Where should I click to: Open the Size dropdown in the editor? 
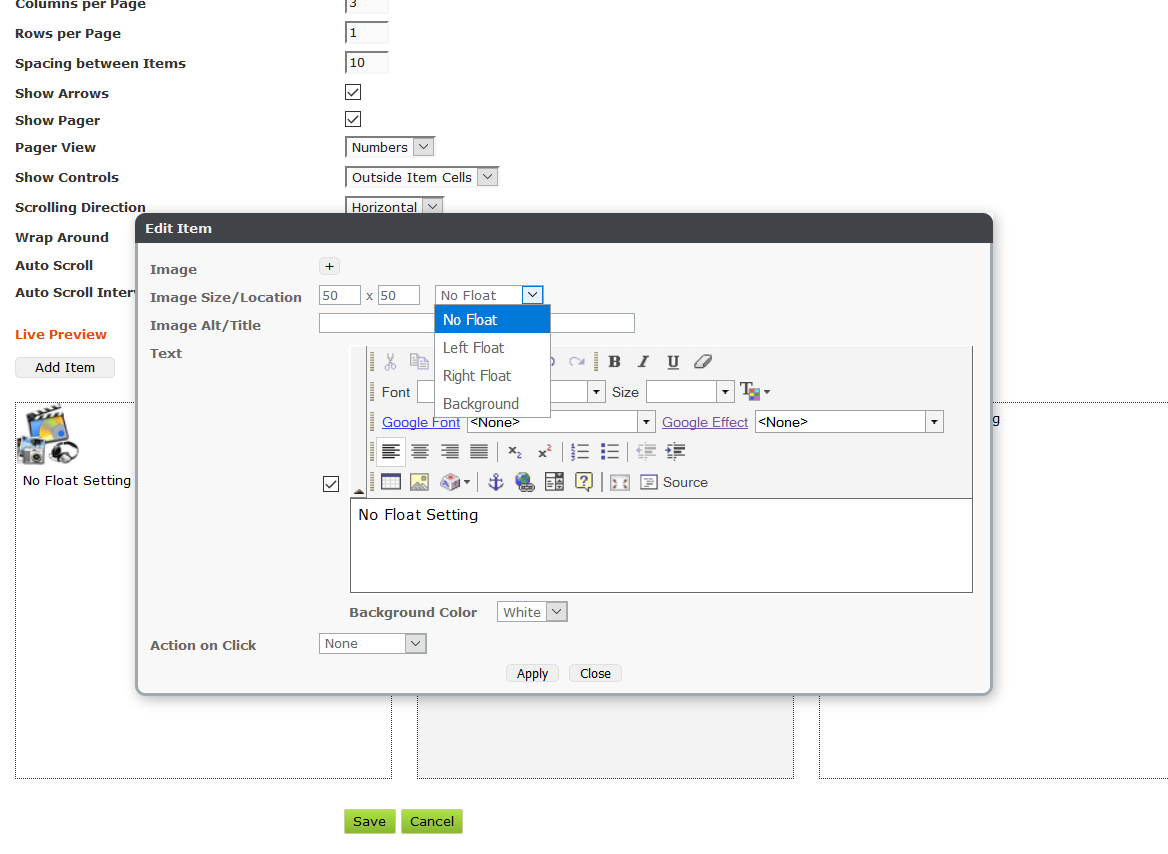(x=725, y=392)
